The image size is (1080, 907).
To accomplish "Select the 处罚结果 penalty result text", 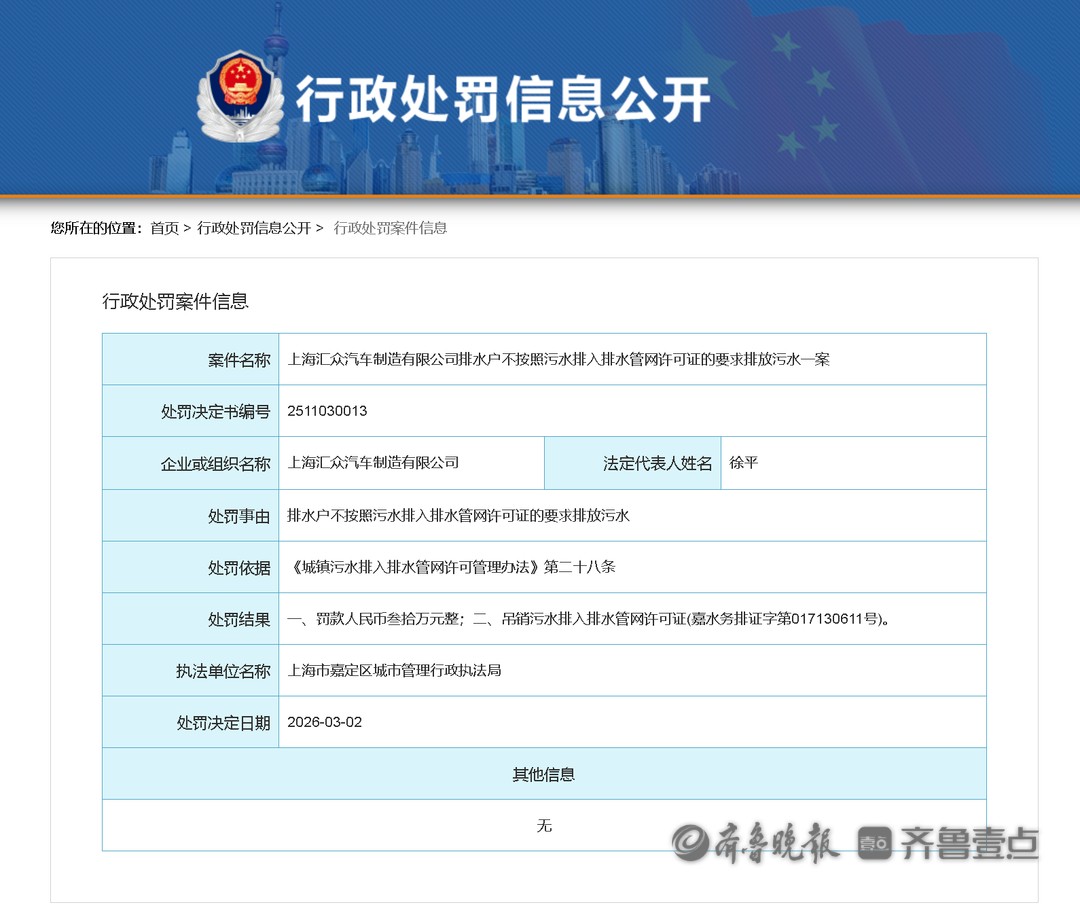I will pyautogui.click(x=588, y=619).
